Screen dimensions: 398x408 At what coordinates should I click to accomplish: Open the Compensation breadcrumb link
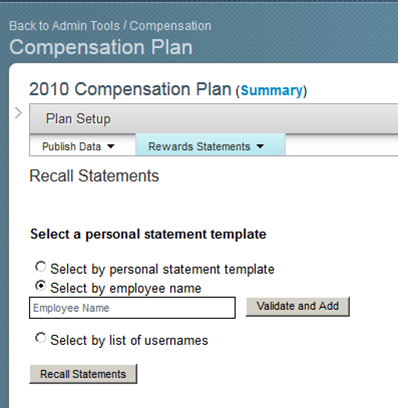click(170, 26)
